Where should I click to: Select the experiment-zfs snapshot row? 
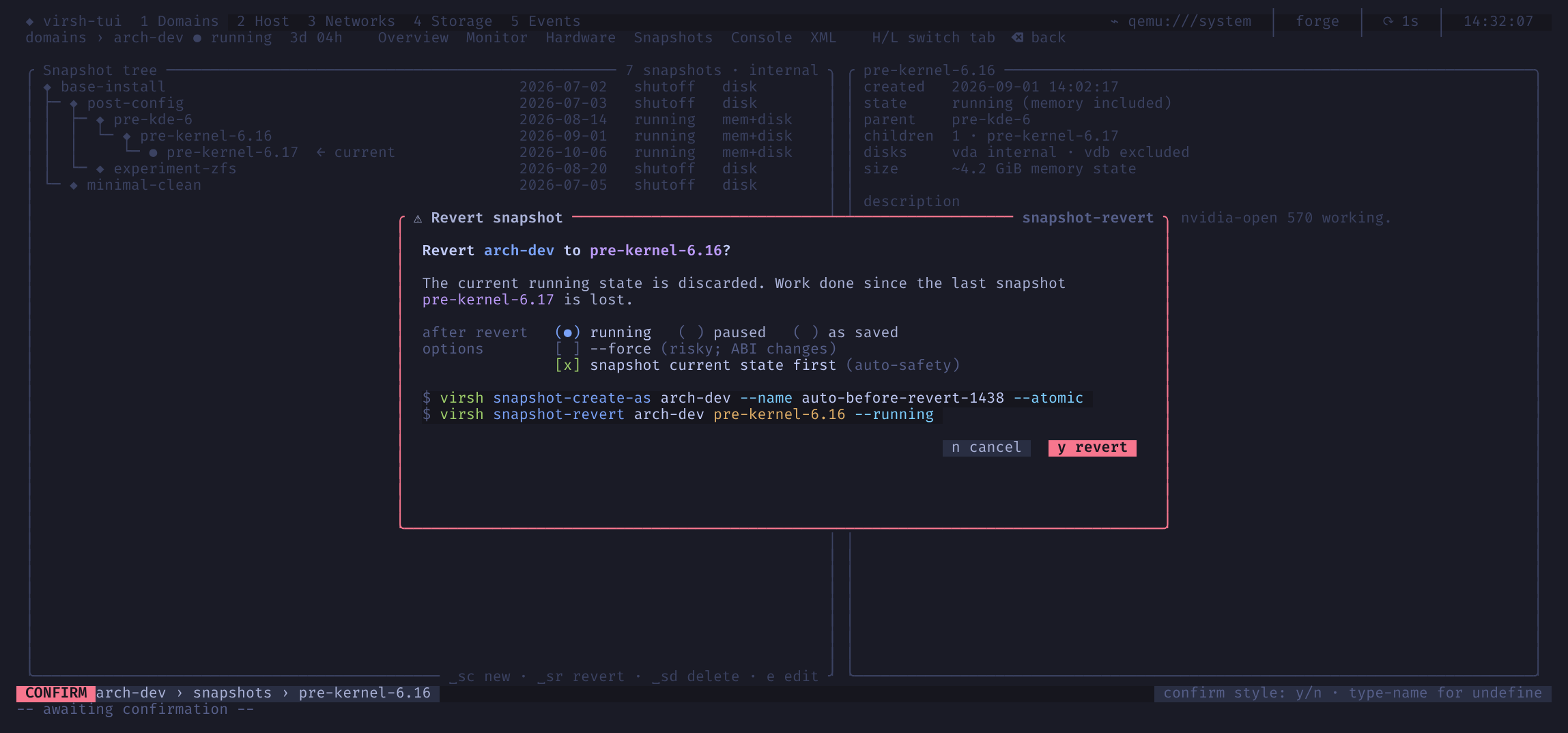tap(430, 169)
